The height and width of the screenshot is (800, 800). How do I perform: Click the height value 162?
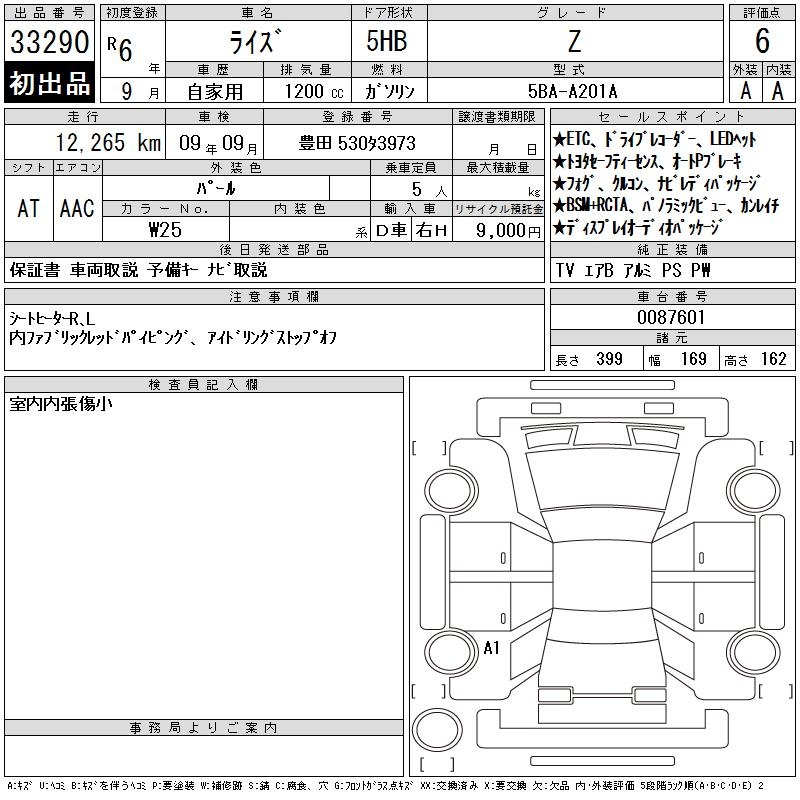click(x=773, y=359)
